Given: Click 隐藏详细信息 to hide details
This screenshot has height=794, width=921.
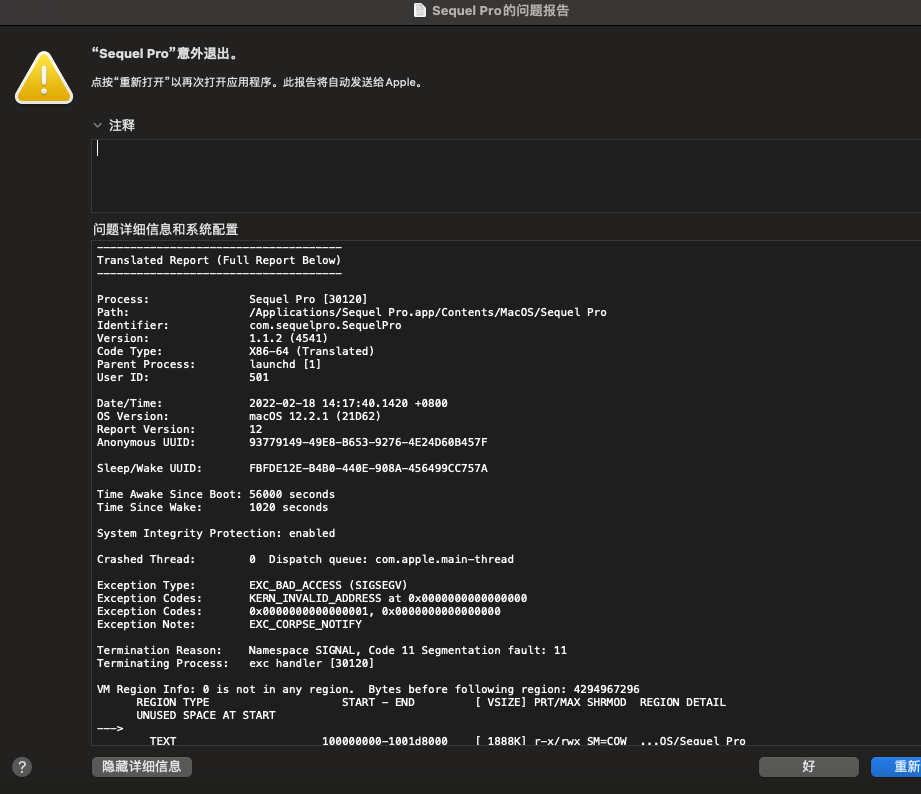Looking at the screenshot, I should (x=142, y=766).
